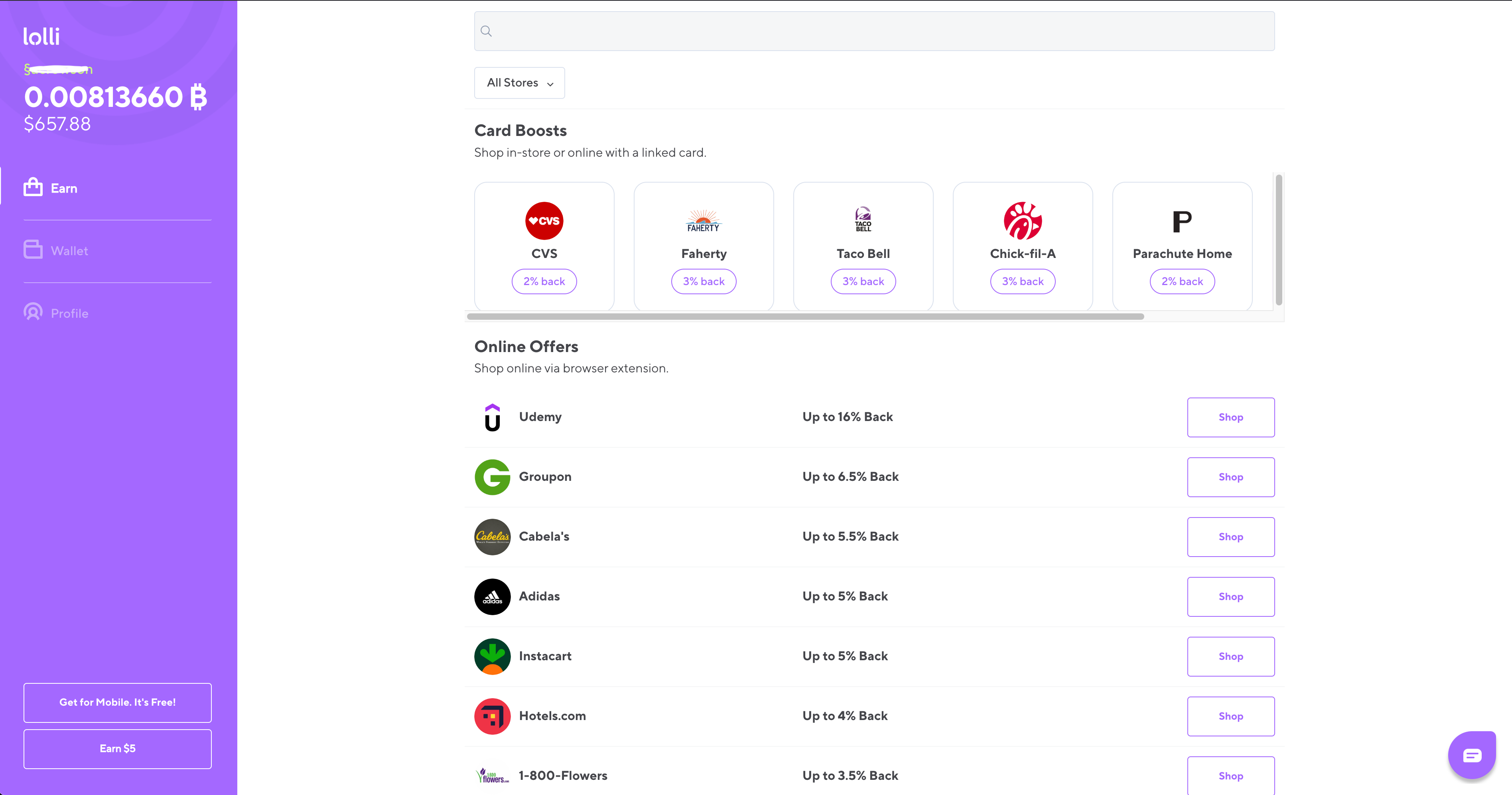Click Parachute Home 2% back badge
The height and width of the screenshot is (795, 1512).
pos(1182,281)
